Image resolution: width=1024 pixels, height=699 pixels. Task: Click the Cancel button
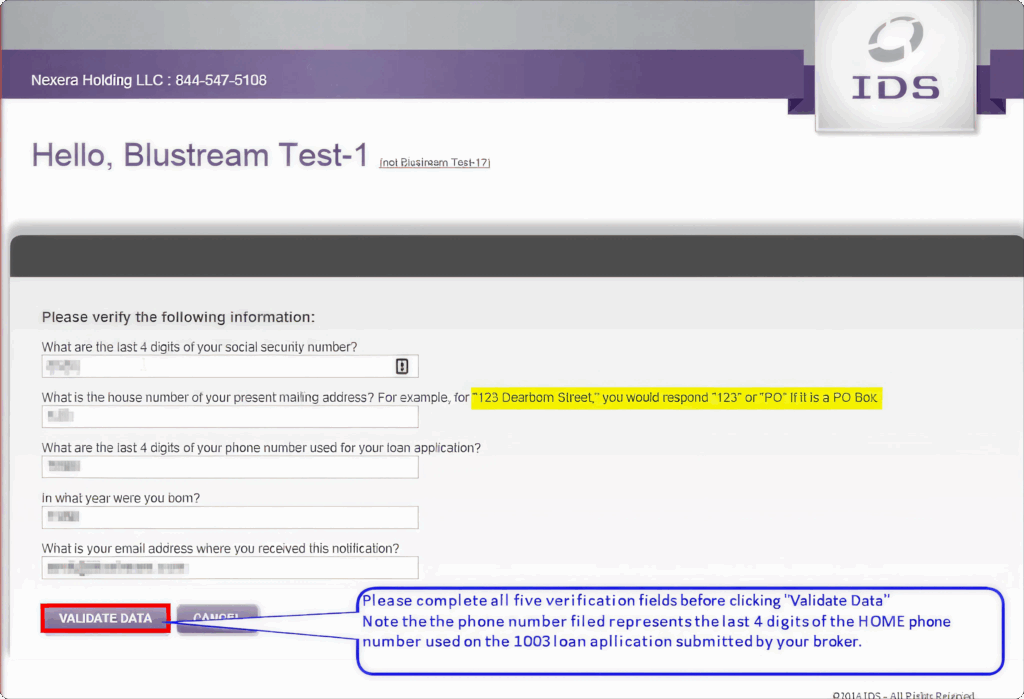[x=217, y=618]
